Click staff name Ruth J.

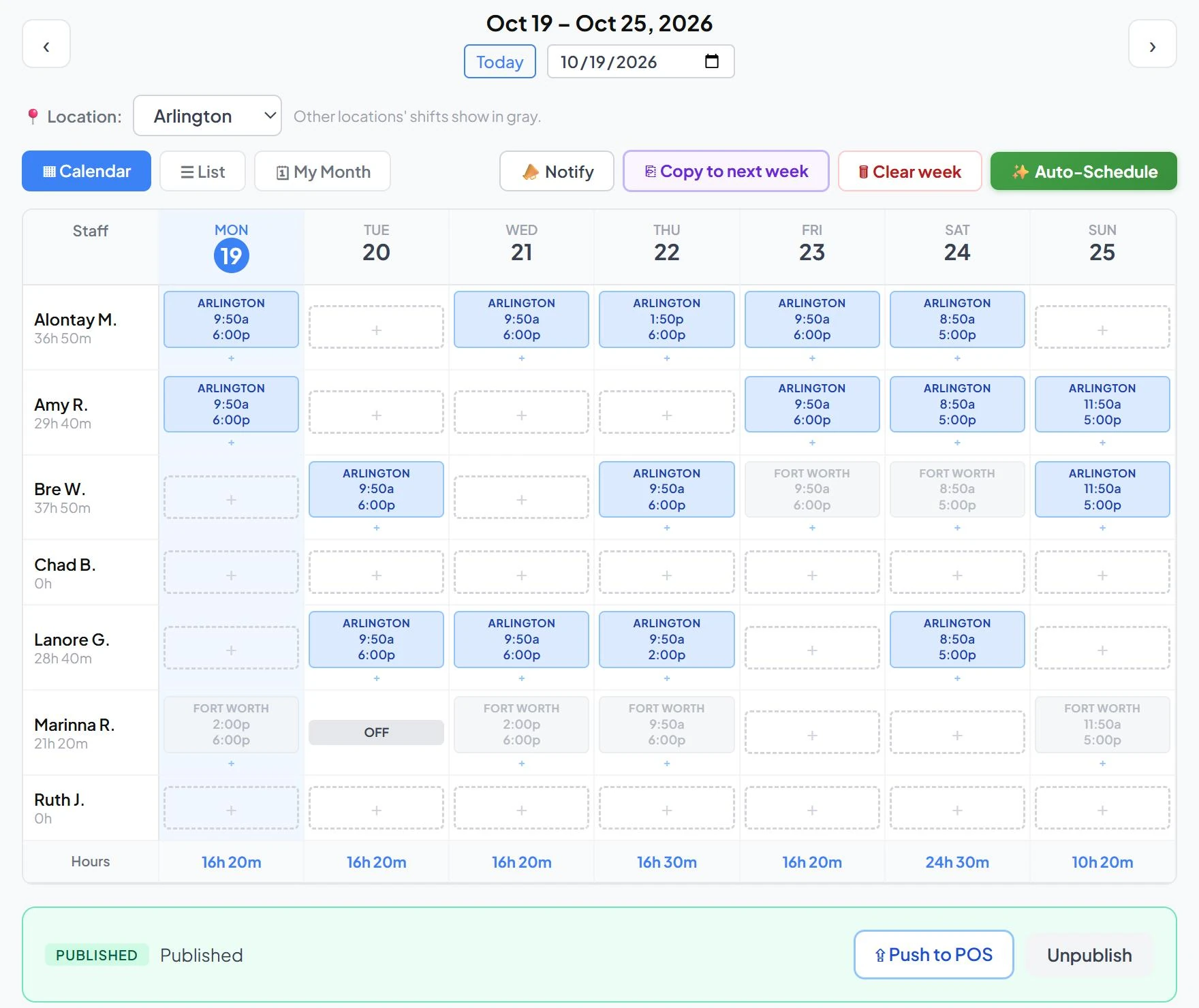[x=59, y=800]
